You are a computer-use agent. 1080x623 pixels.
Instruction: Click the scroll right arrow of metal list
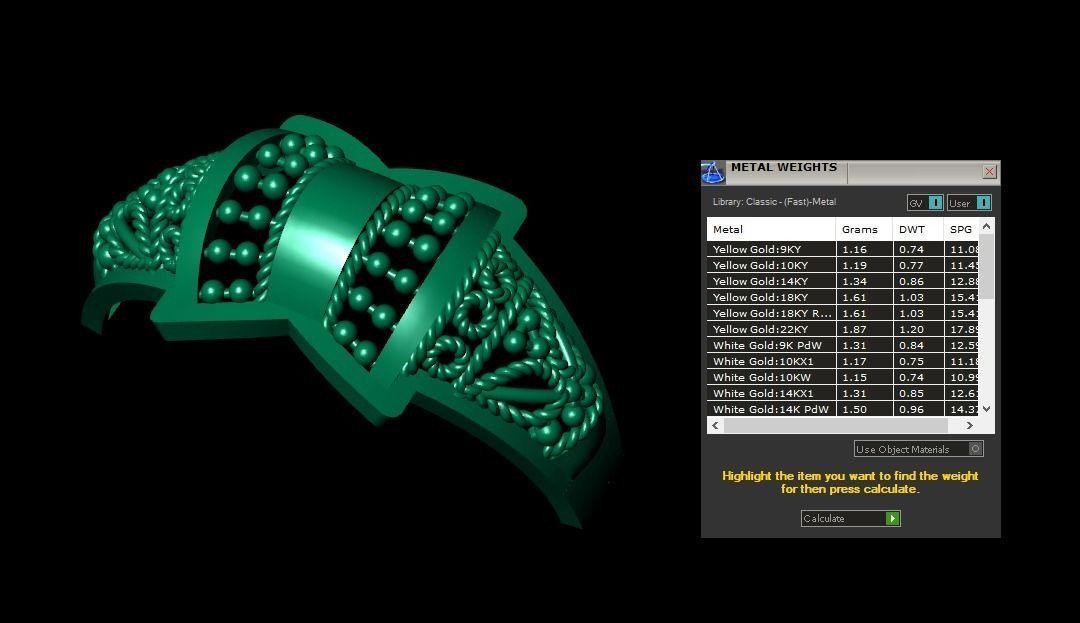click(970, 425)
